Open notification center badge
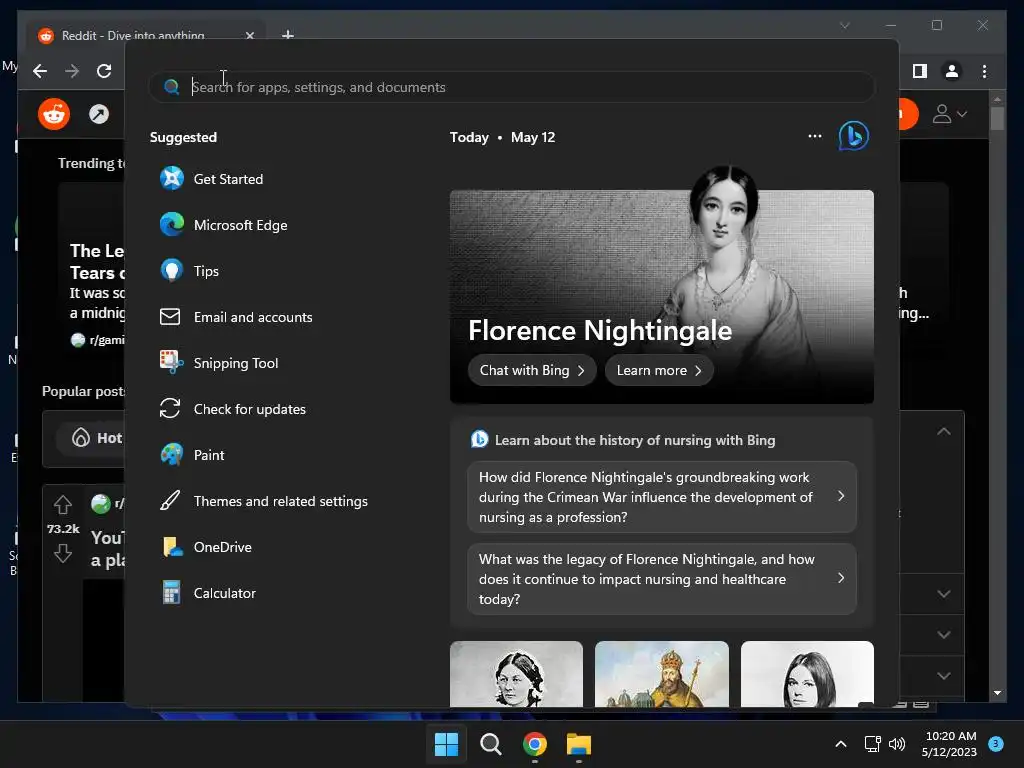The width and height of the screenshot is (1024, 768). click(x=996, y=744)
